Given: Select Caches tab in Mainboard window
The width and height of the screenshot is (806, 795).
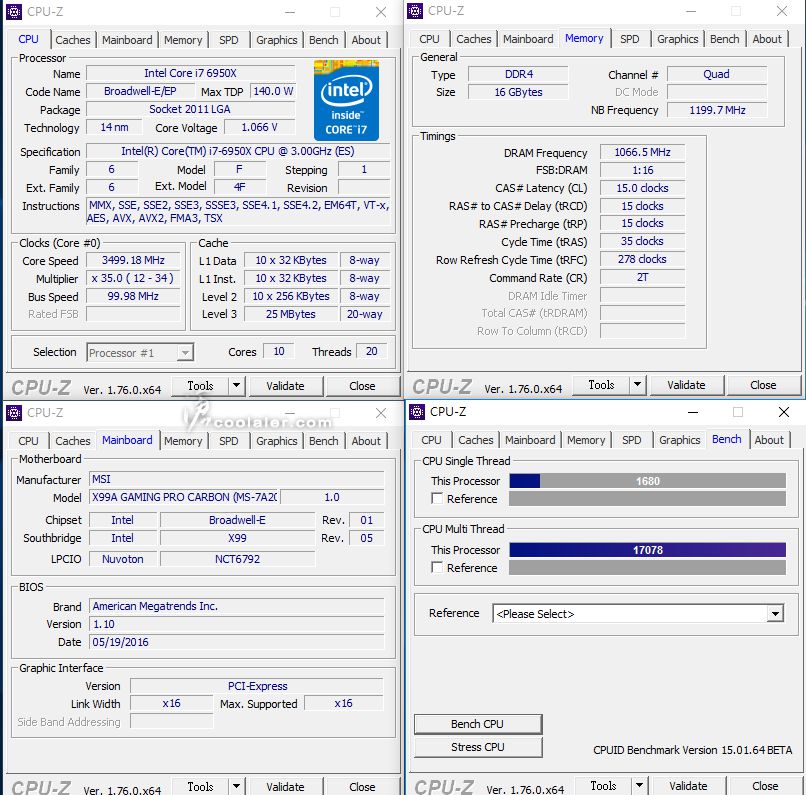Looking at the screenshot, I should (x=72, y=441).
